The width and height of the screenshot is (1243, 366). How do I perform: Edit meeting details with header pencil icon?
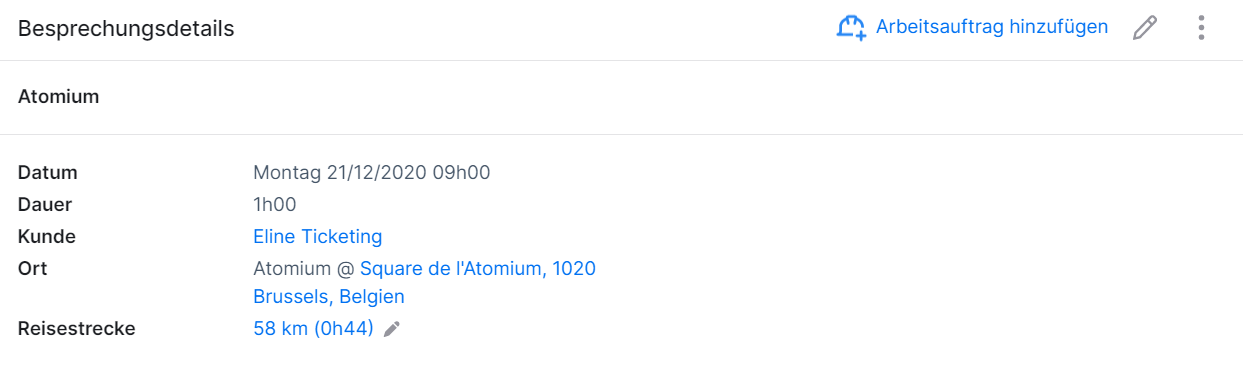tap(1145, 28)
